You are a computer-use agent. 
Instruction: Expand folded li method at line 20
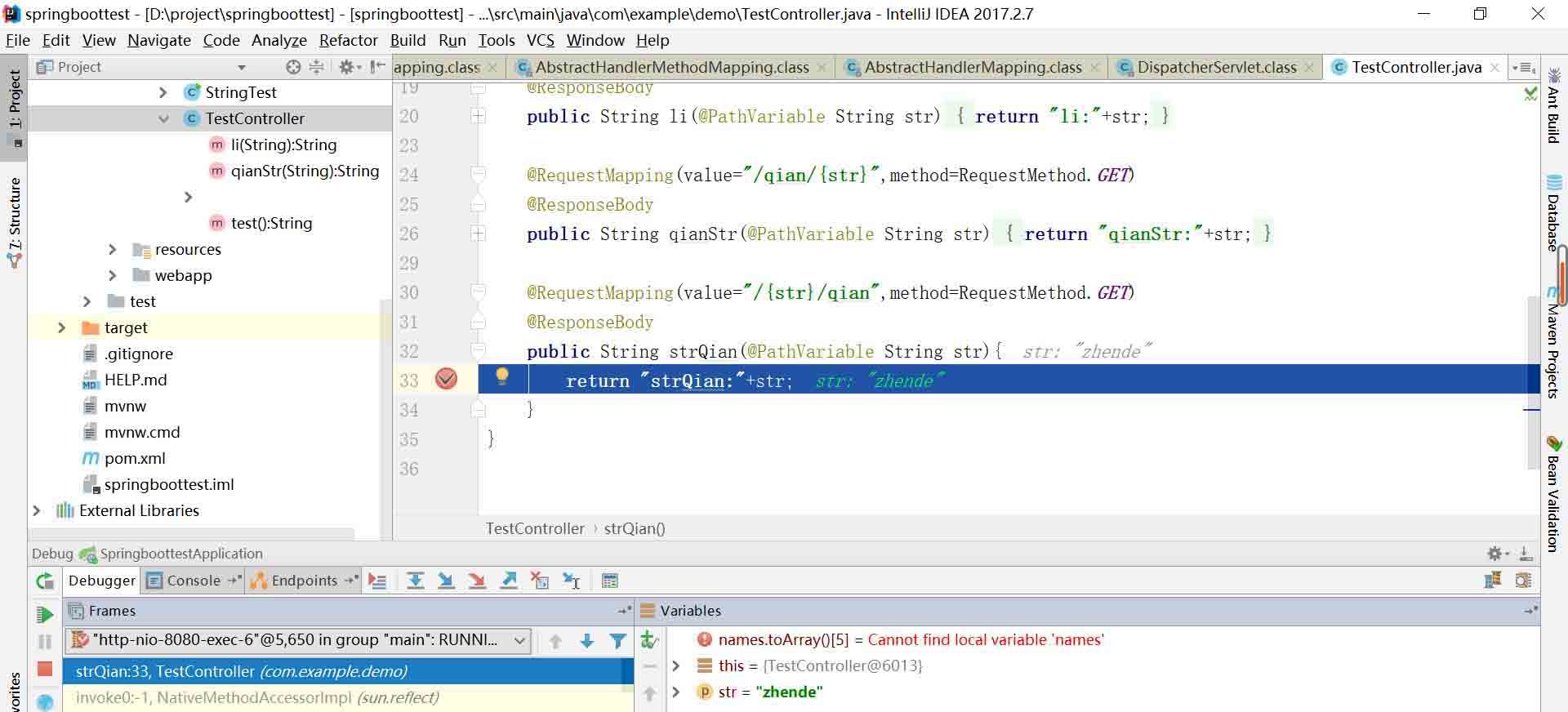pos(478,116)
